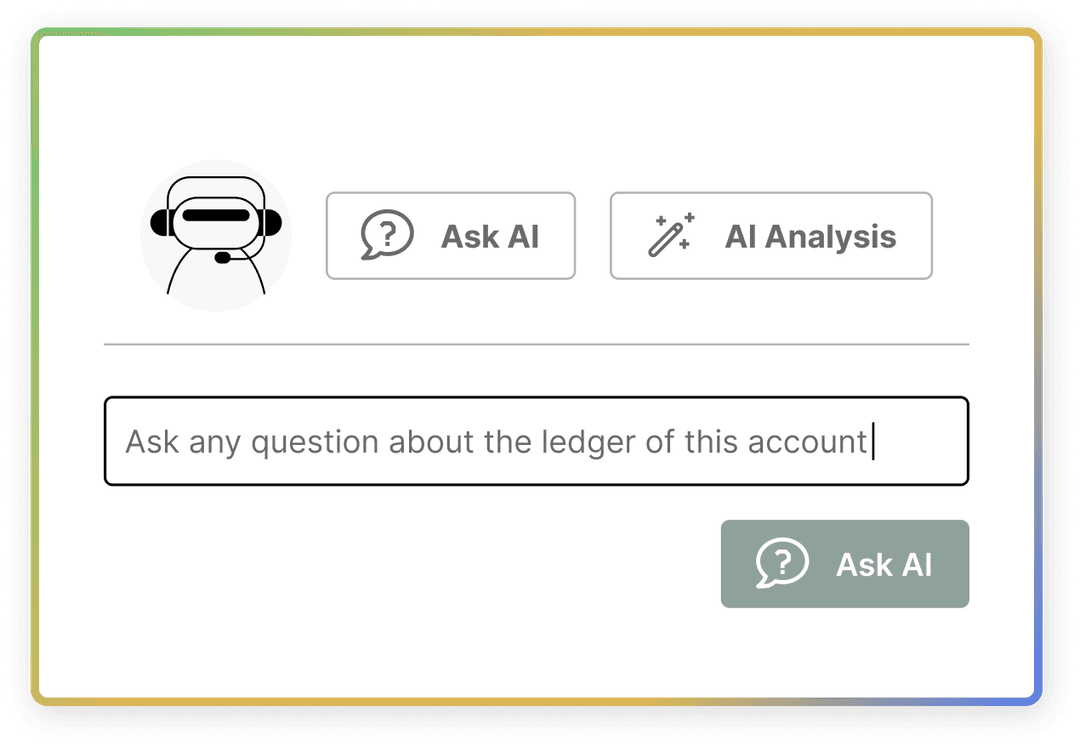Click the AI Analysis label text
1080x747 pixels.
coord(811,236)
